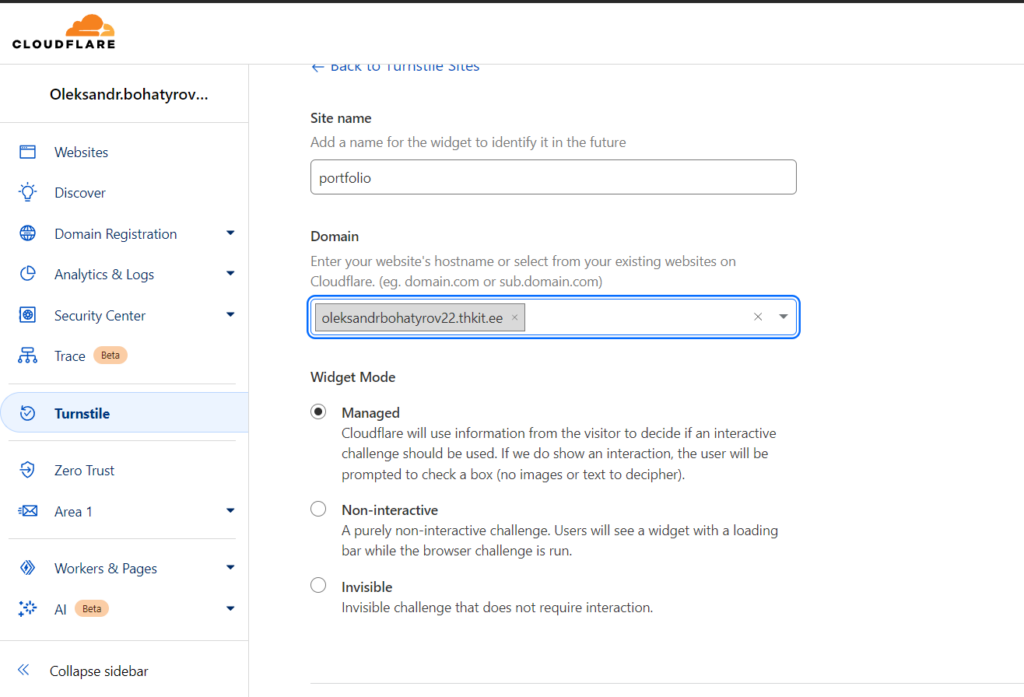Go back to Turnstile Sites link
1024x697 pixels.
395,67
